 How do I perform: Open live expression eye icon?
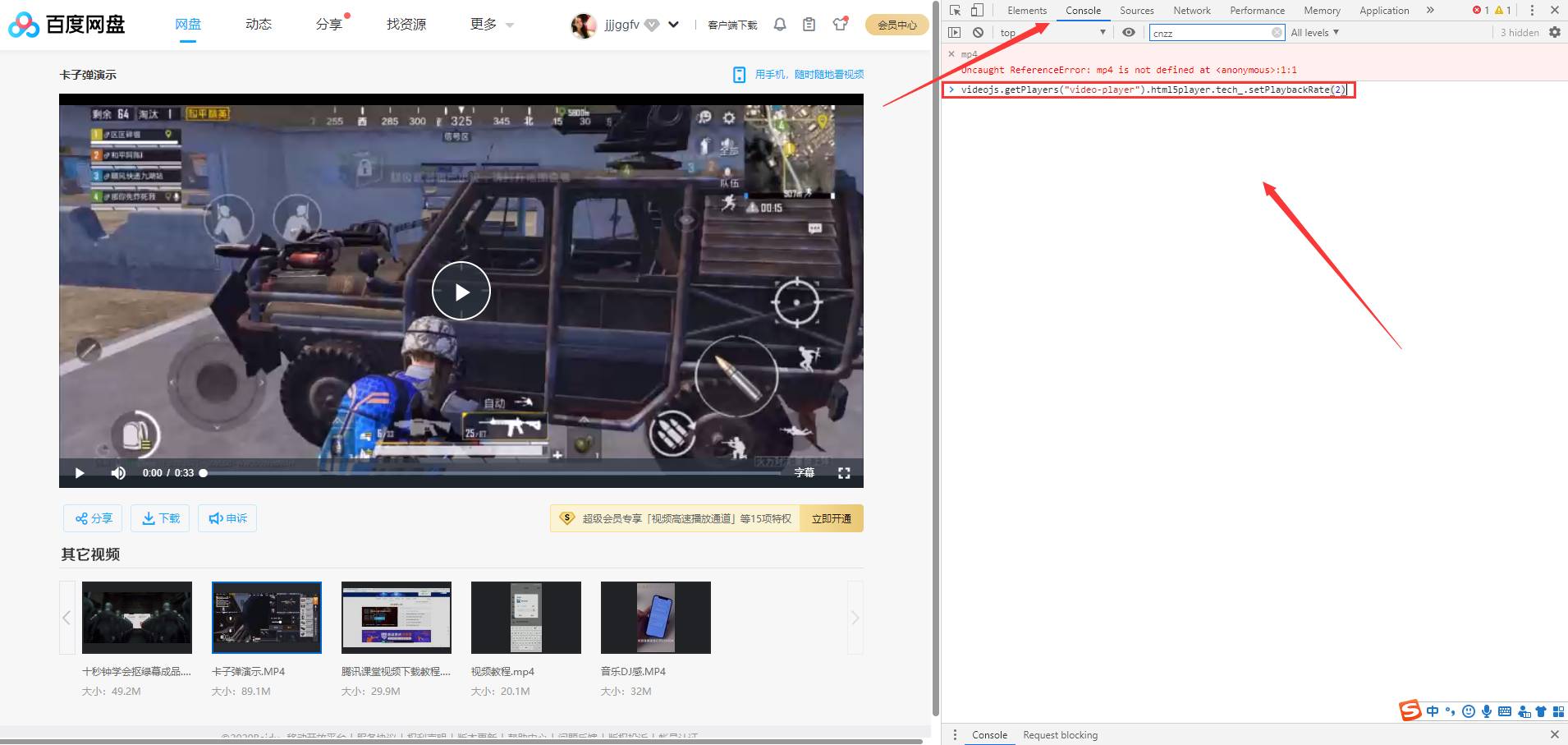pyautogui.click(x=1129, y=33)
